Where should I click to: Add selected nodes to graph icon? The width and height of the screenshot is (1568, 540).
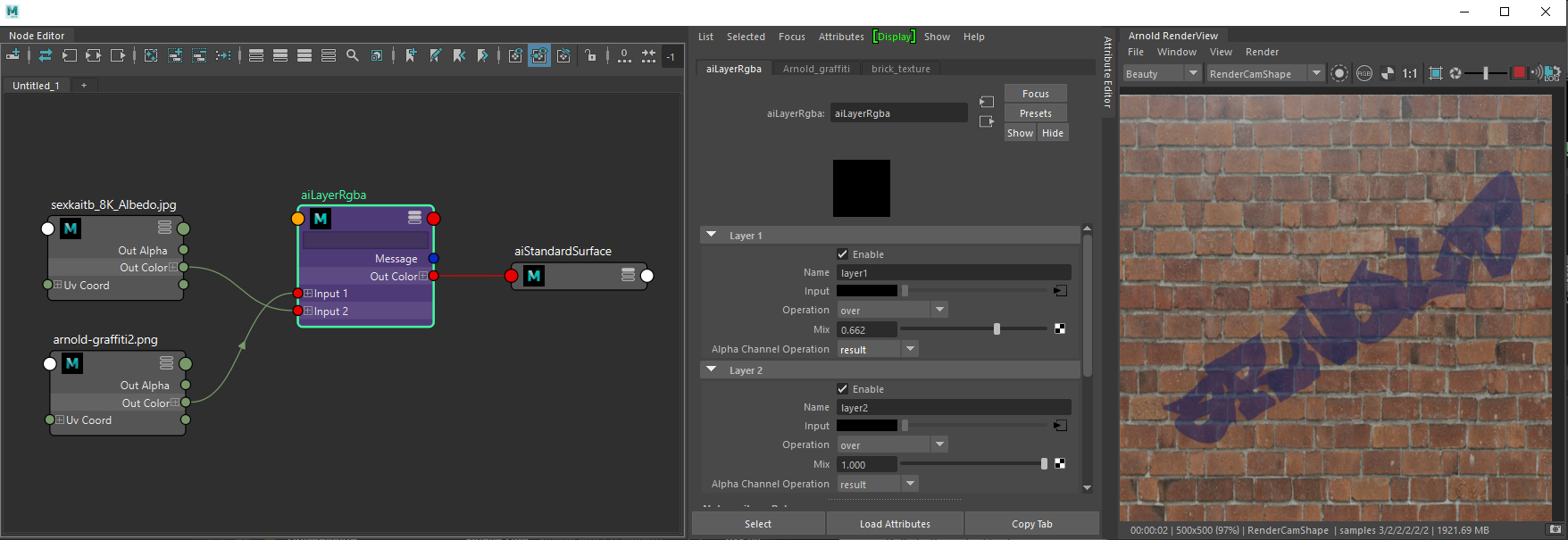pos(175,55)
